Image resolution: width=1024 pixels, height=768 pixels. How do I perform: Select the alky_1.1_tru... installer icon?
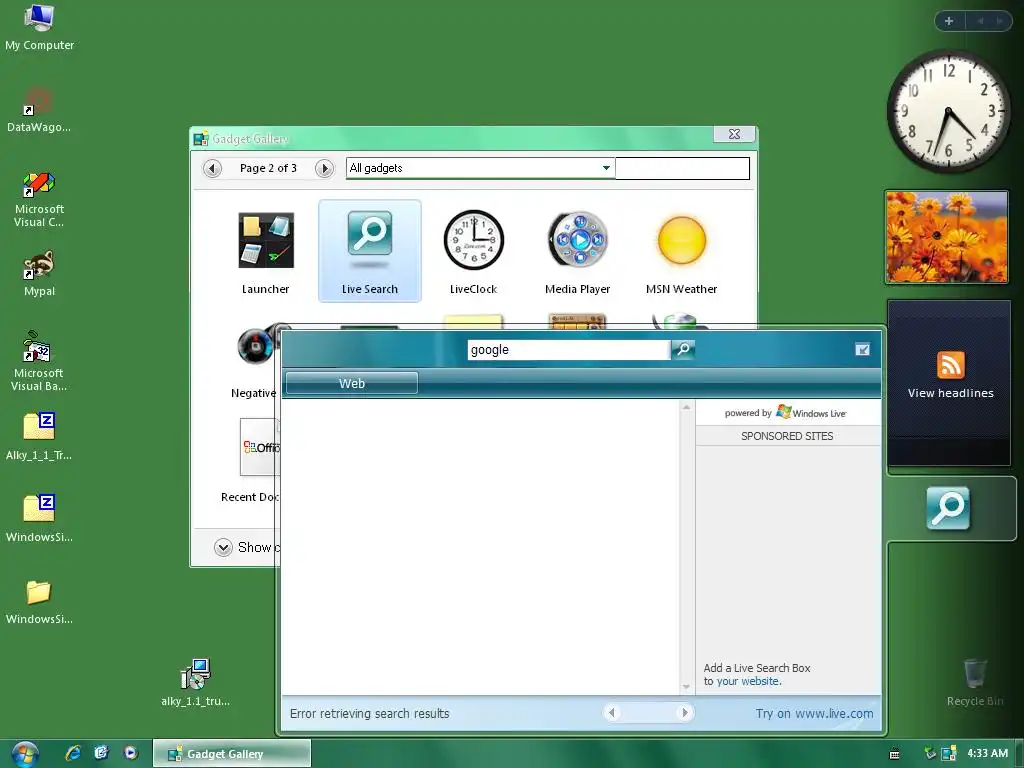point(195,682)
